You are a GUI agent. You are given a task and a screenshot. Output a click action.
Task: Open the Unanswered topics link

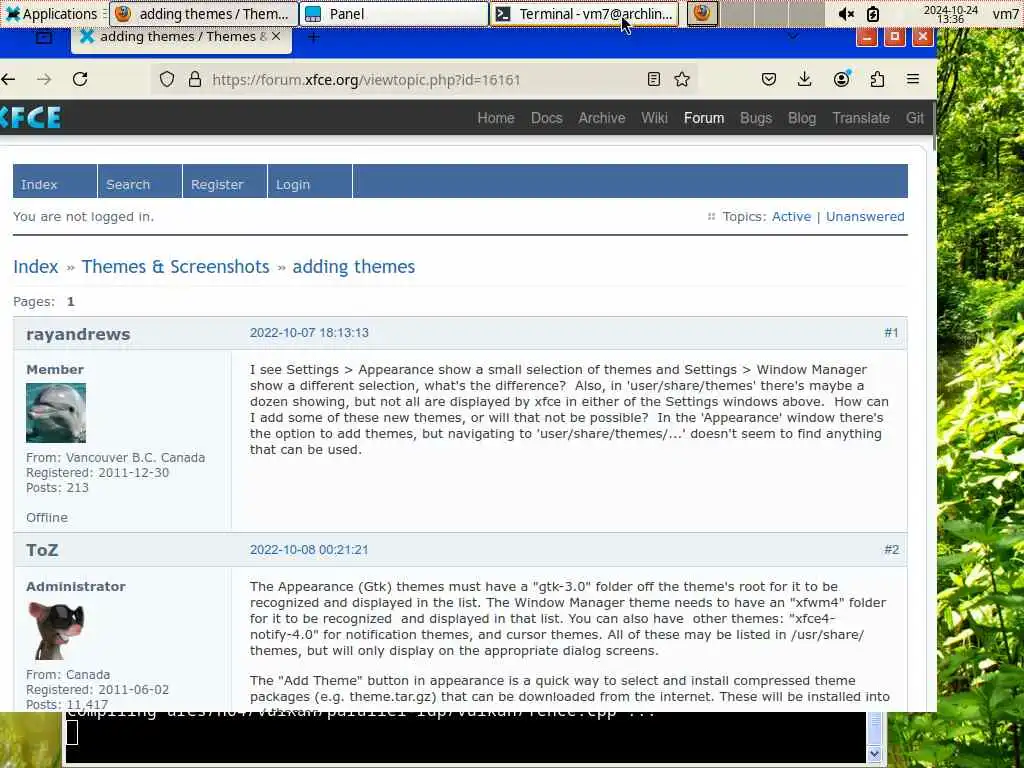pyautogui.click(x=865, y=217)
